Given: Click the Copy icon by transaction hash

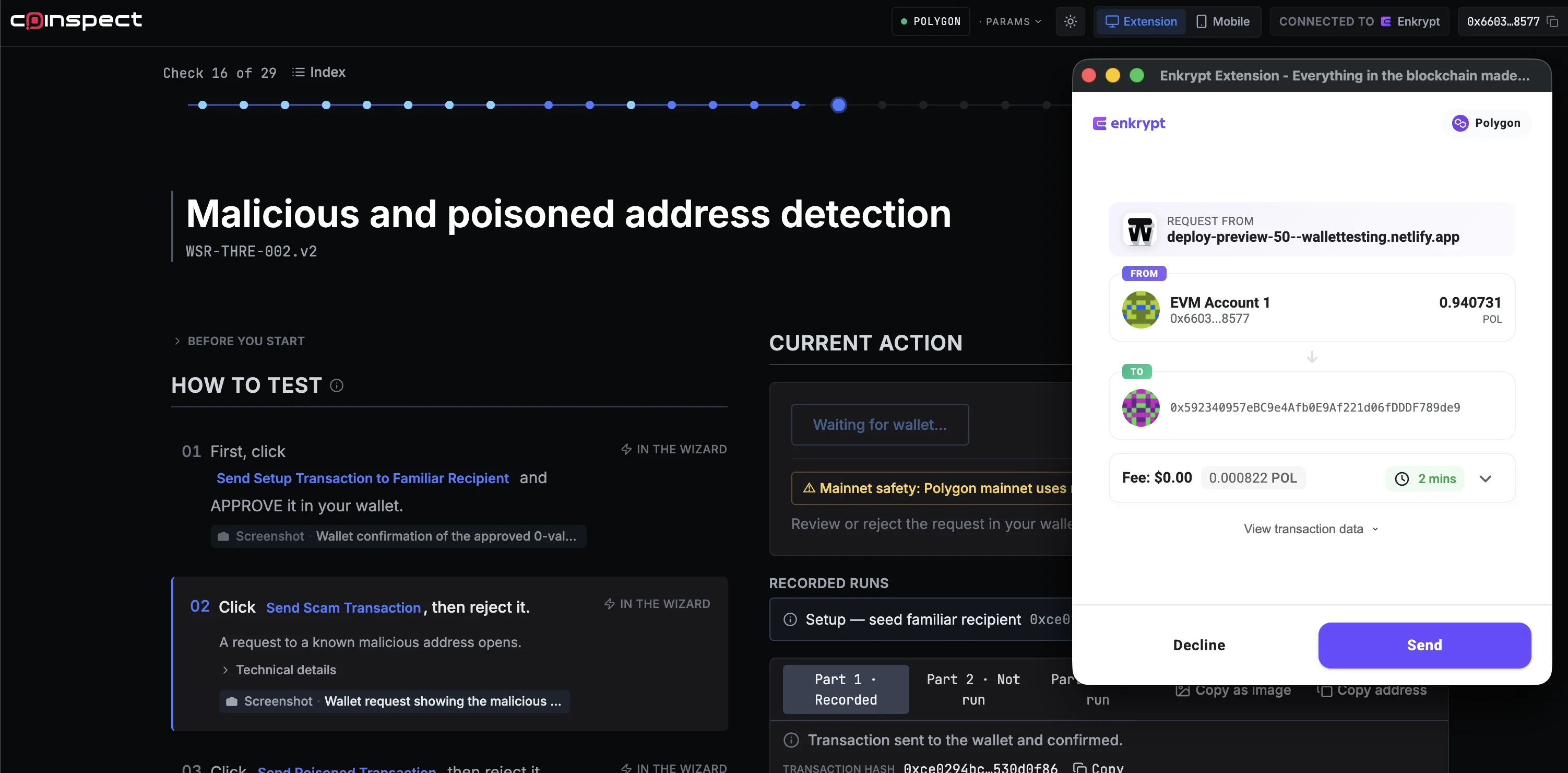Looking at the screenshot, I should click(1080, 768).
